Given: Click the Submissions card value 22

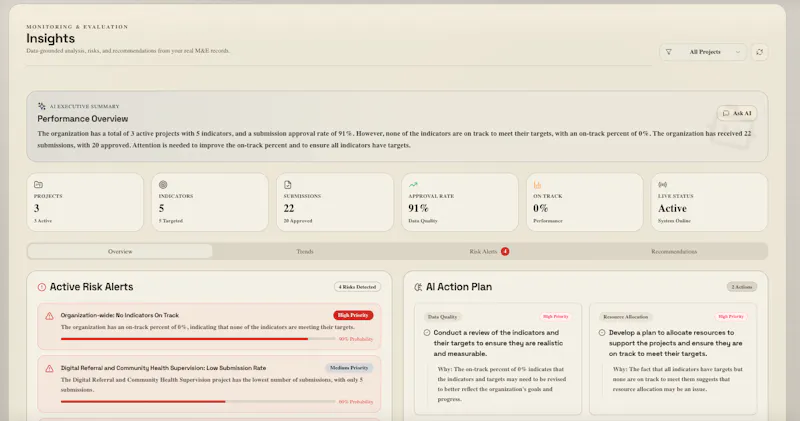Looking at the screenshot, I should [x=289, y=208].
